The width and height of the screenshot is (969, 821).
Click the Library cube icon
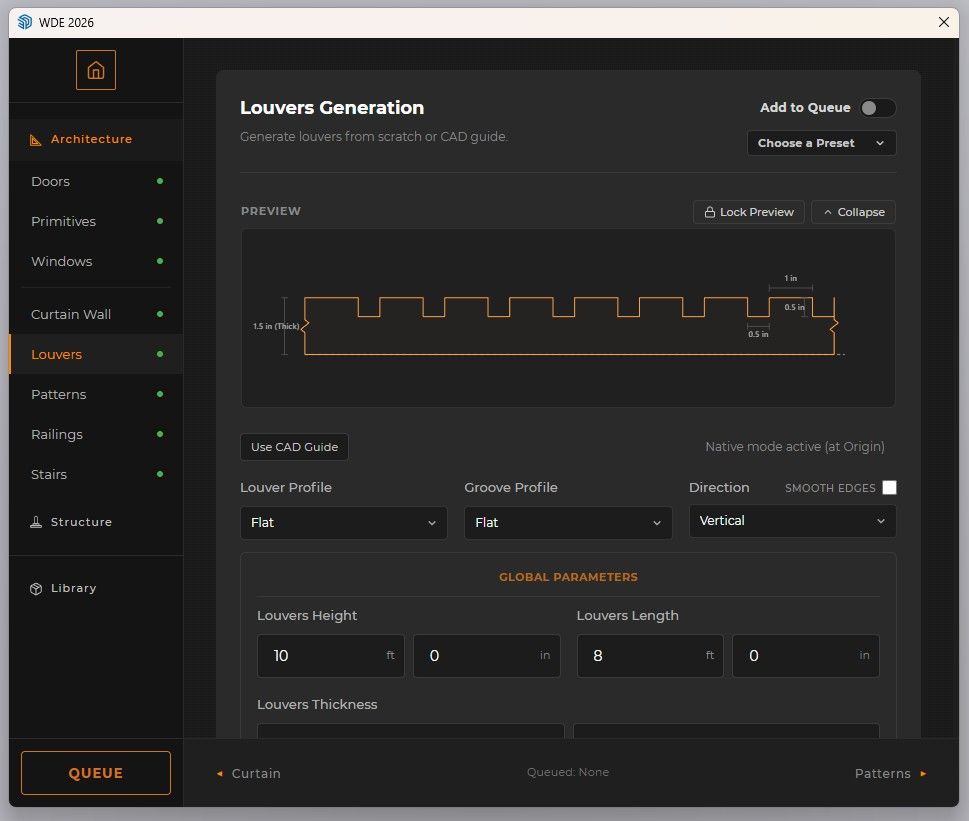36,589
